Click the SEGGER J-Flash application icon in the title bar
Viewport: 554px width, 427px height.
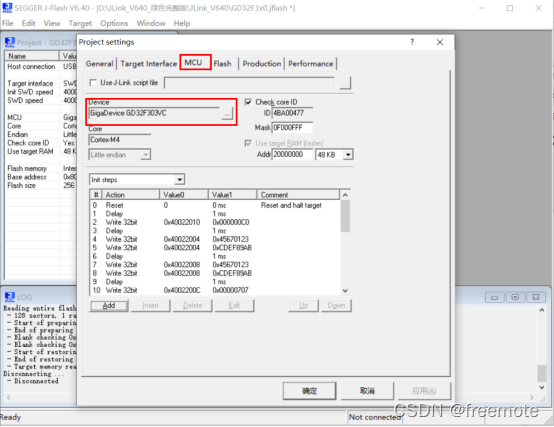(x=7, y=8)
